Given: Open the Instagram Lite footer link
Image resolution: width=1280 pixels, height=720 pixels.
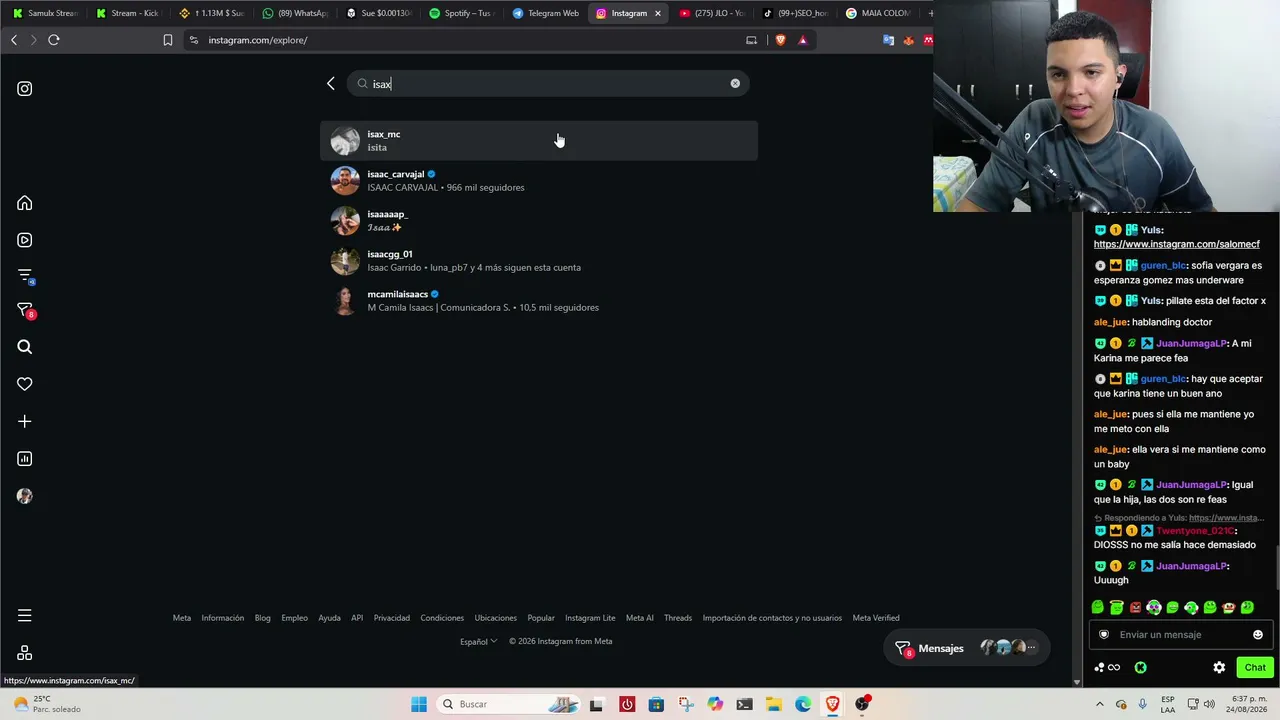Looking at the screenshot, I should [x=590, y=618].
